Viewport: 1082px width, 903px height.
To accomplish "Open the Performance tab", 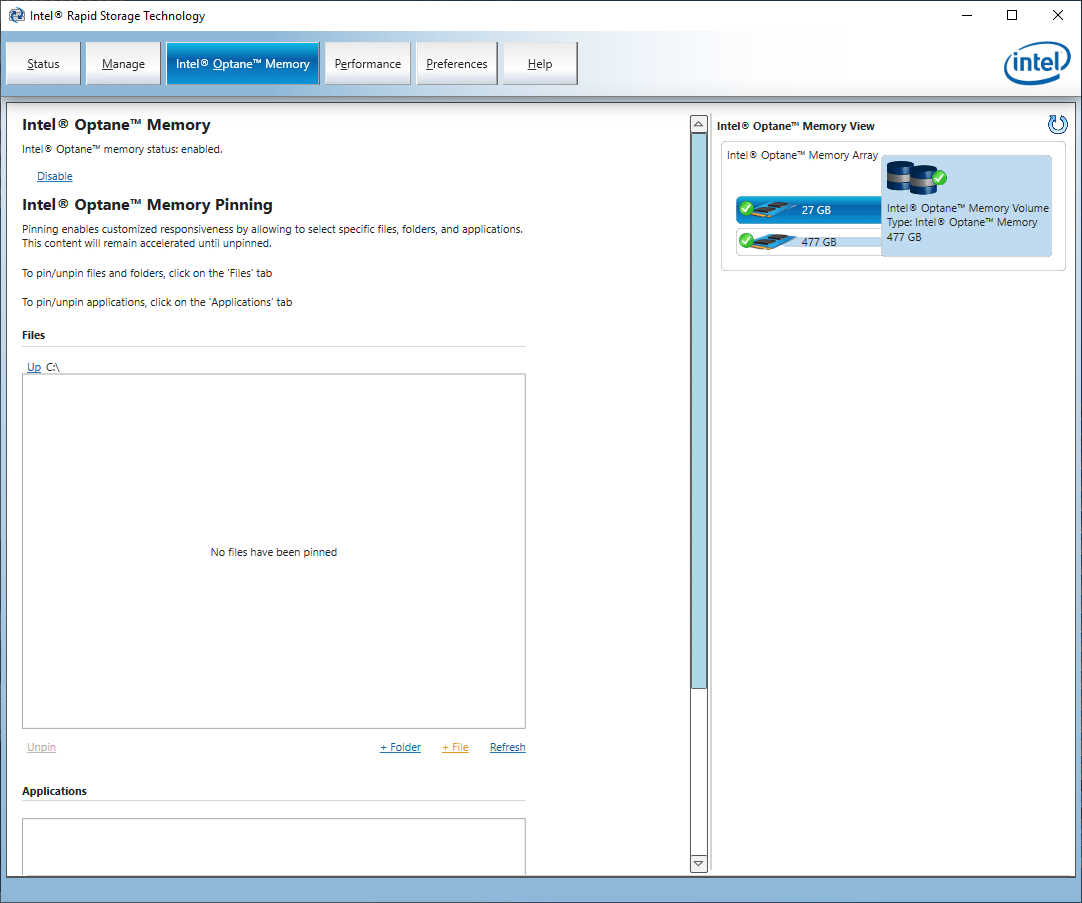I will point(368,63).
